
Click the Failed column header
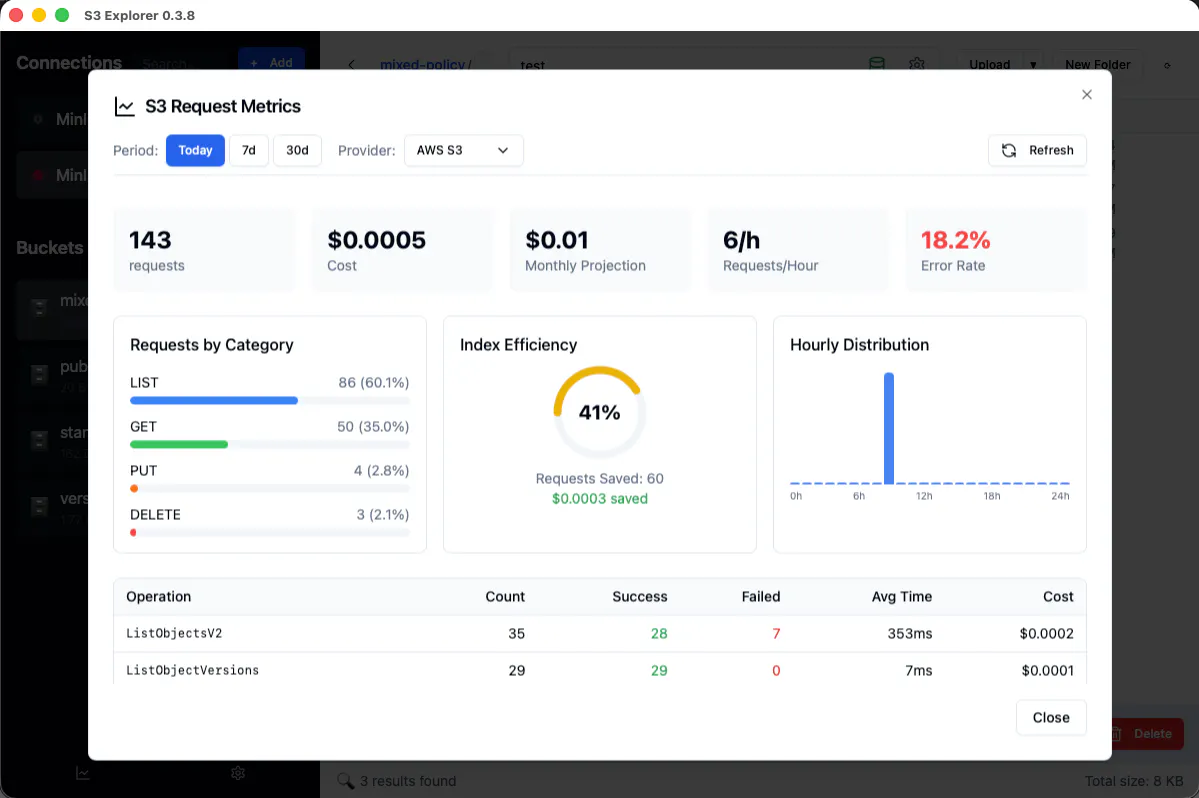pyautogui.click(x=761, y=597)
